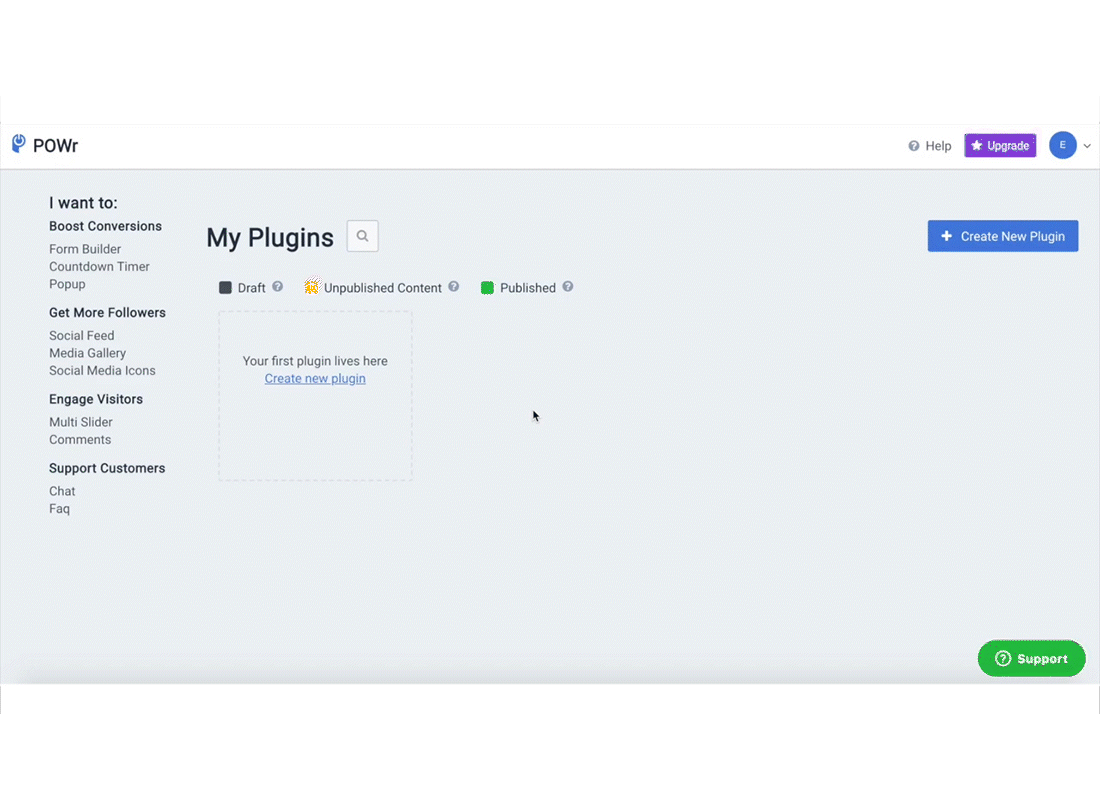Click the question mark icon beside Draft

[278, 287]
